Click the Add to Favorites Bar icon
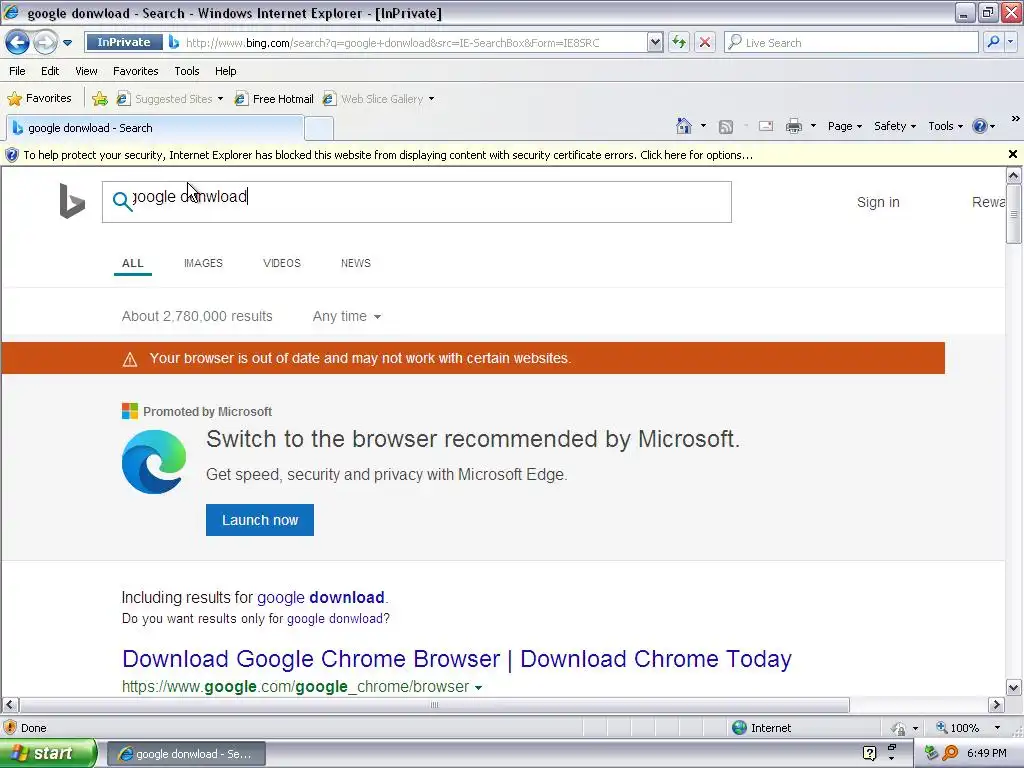This screenshot has width=1024, height=768. pos(100,99)
